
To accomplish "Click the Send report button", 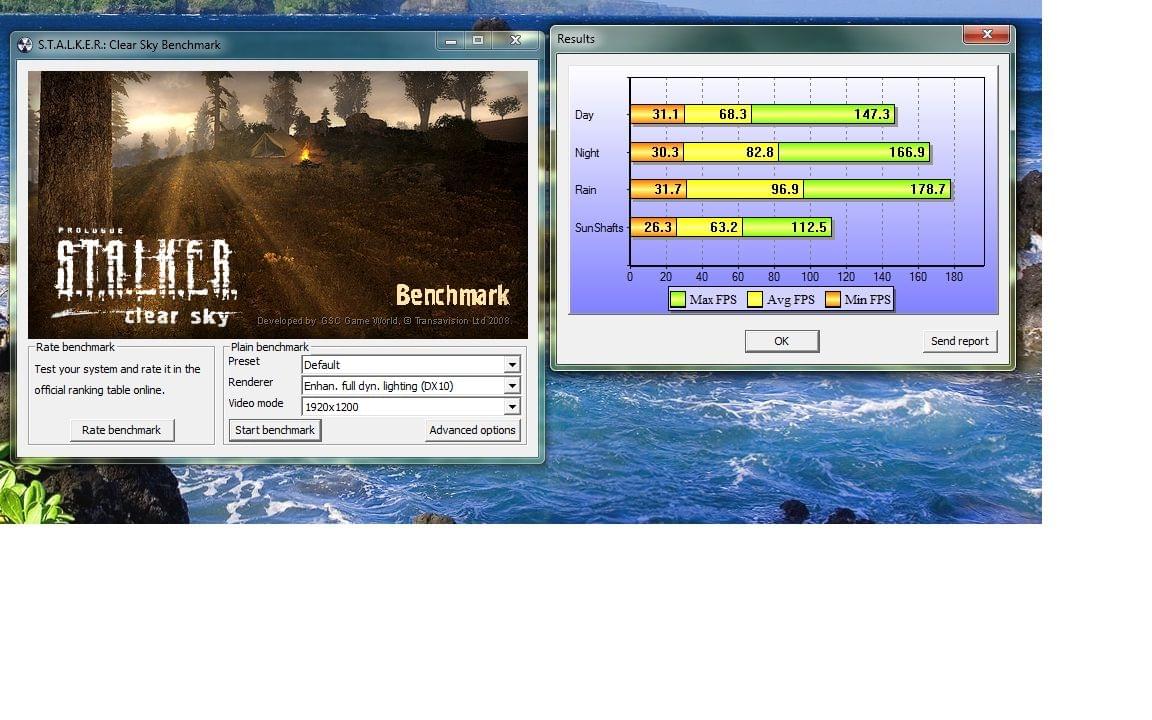I will click(x=959, y=341).
